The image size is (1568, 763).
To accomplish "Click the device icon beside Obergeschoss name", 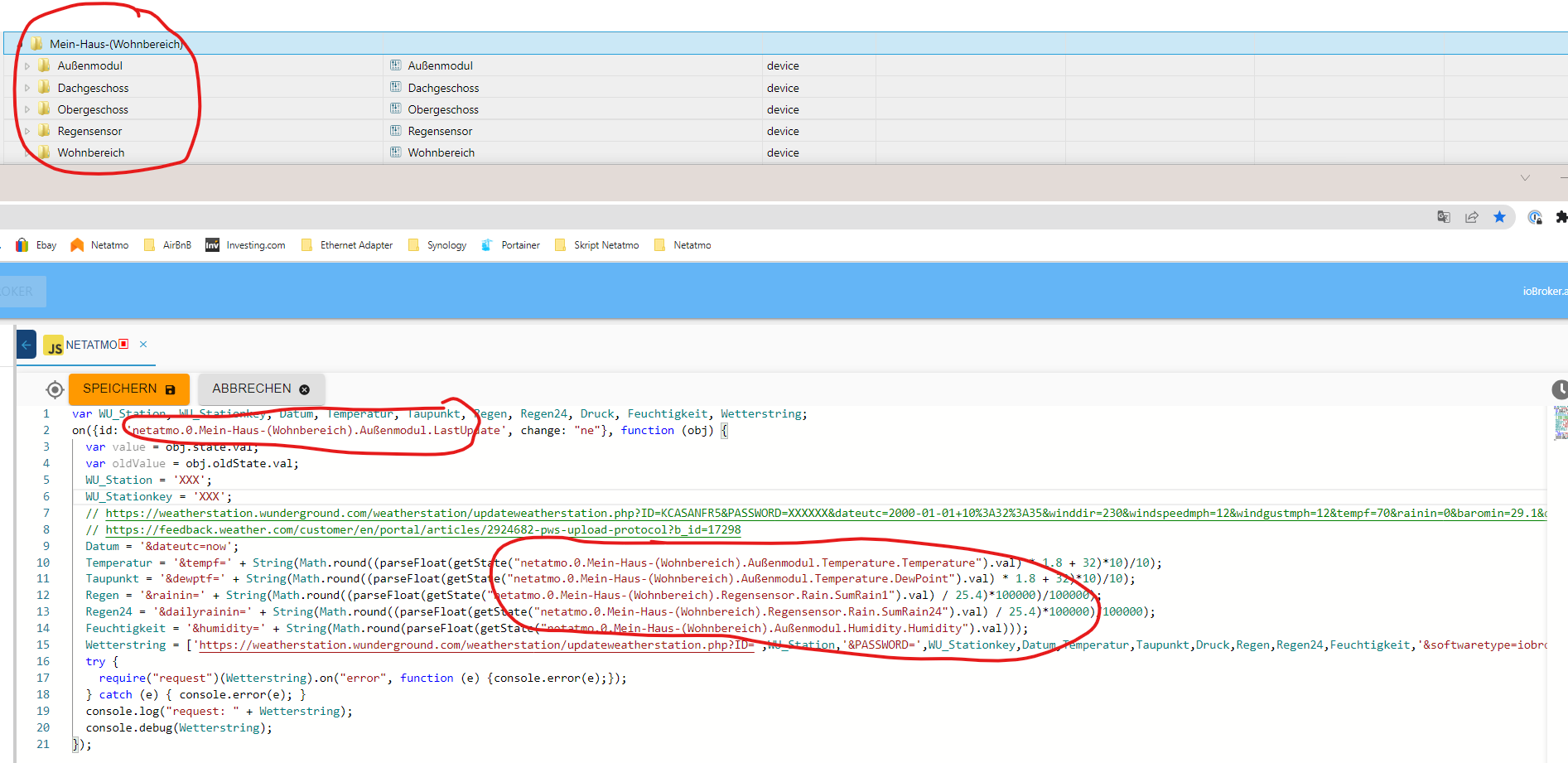I will 396,109.
